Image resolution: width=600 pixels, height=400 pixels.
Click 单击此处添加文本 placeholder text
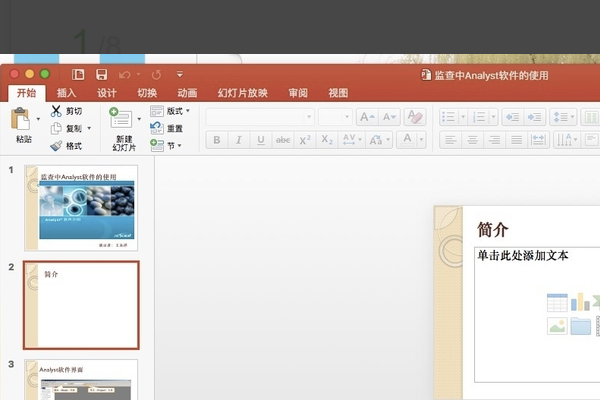523,256
